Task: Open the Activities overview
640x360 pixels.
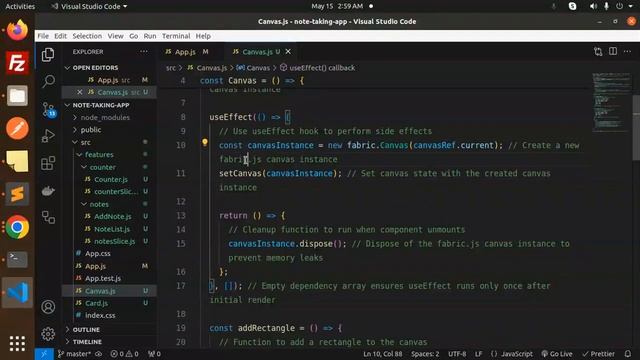Action: (x=20, y=6)
